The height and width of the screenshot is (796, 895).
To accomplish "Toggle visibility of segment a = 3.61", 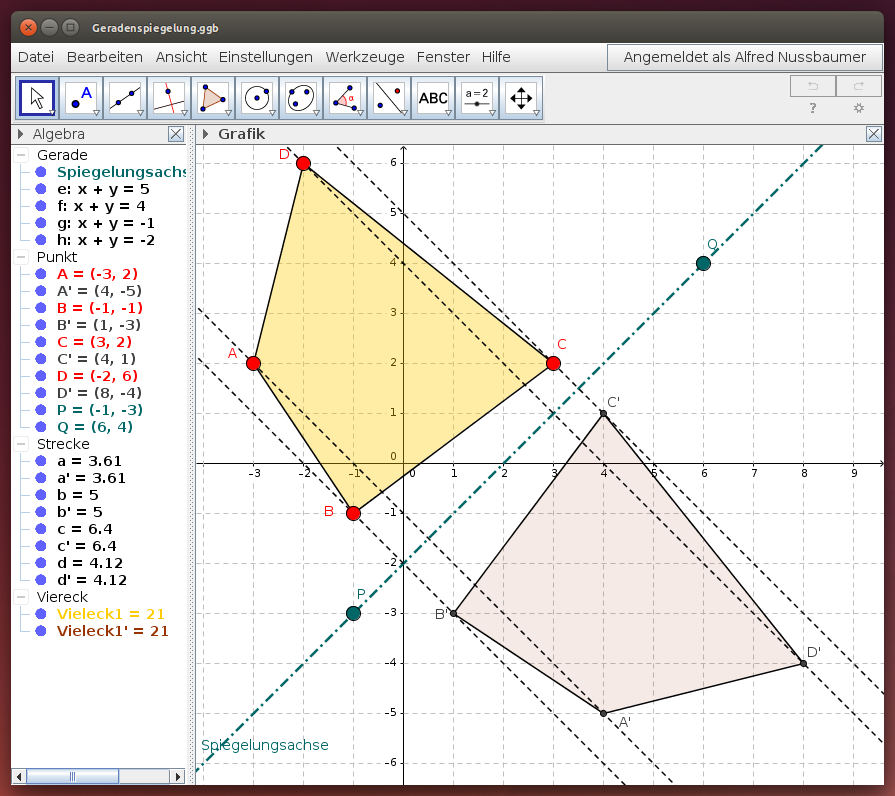I will [x=41, y=461].
